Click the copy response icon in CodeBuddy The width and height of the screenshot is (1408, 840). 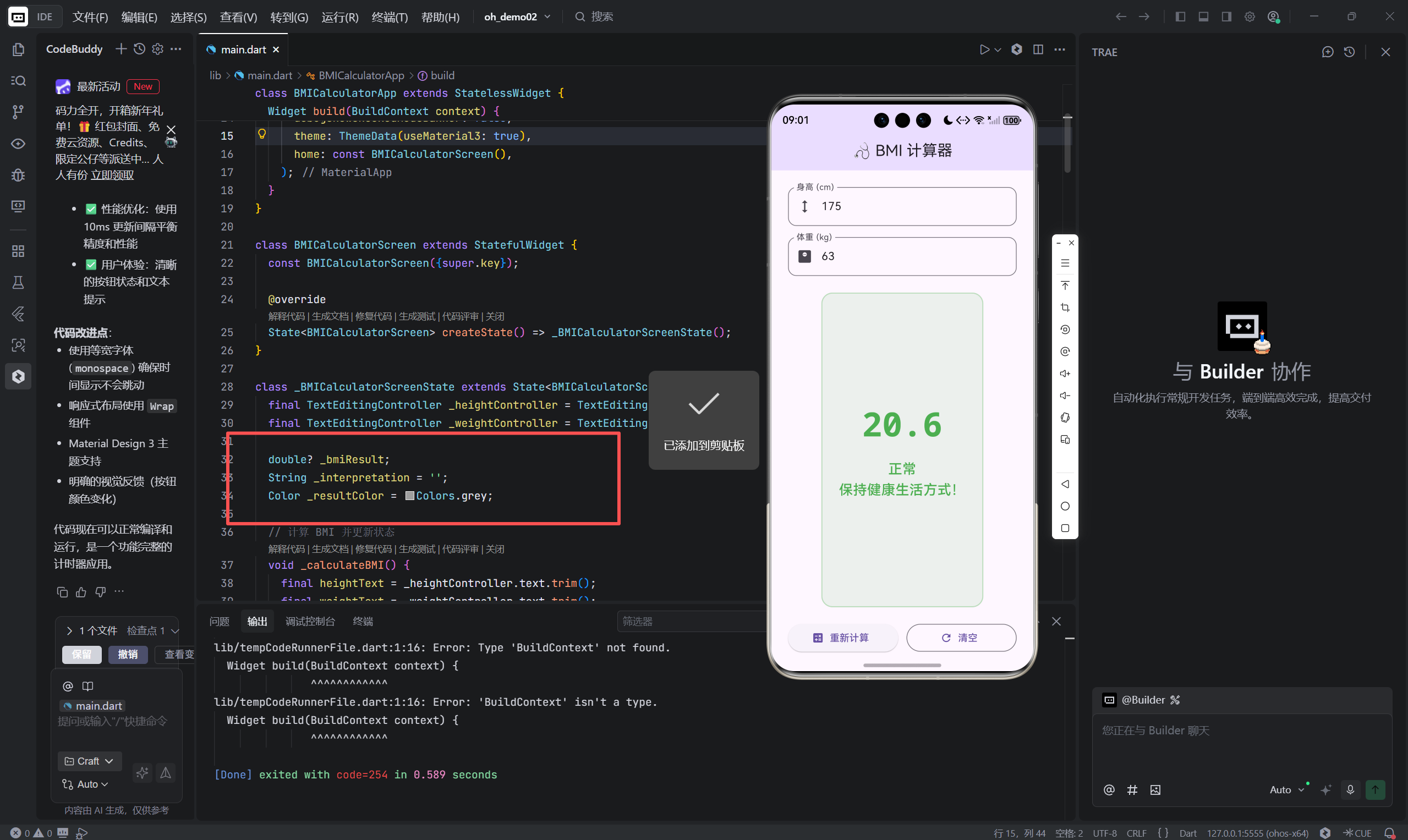62,592
